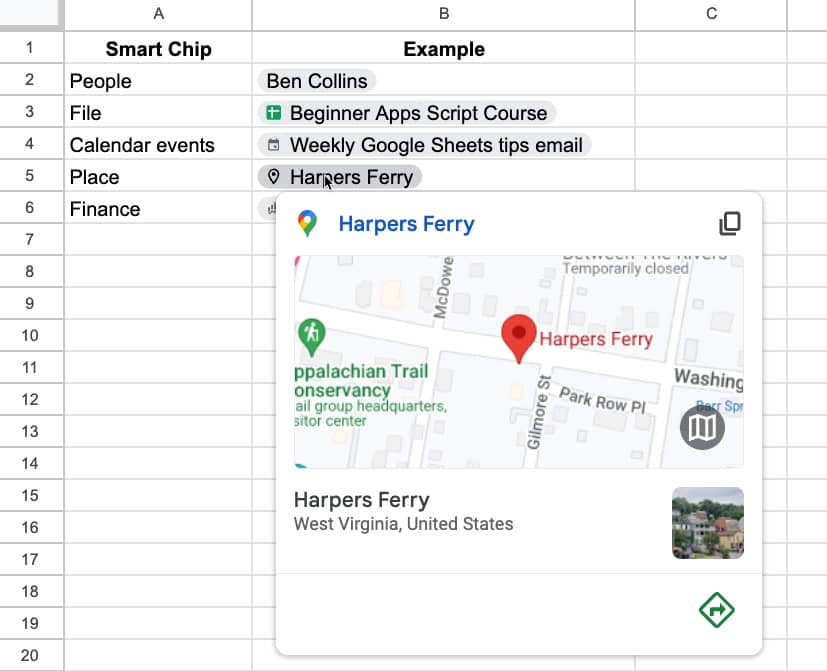Click the Temporarily closed map label

coord(625,269)
